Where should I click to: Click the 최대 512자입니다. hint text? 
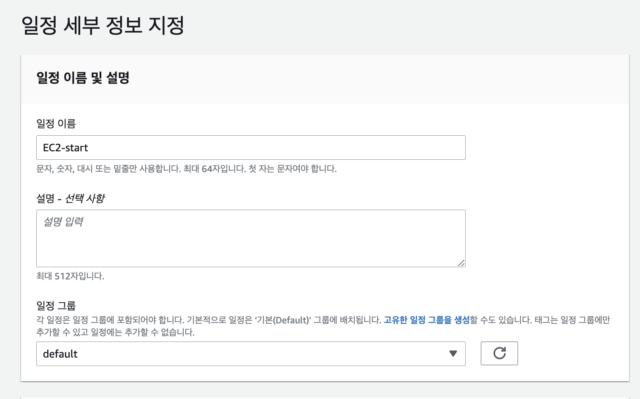pyautogui.click(x=70, y=276)
